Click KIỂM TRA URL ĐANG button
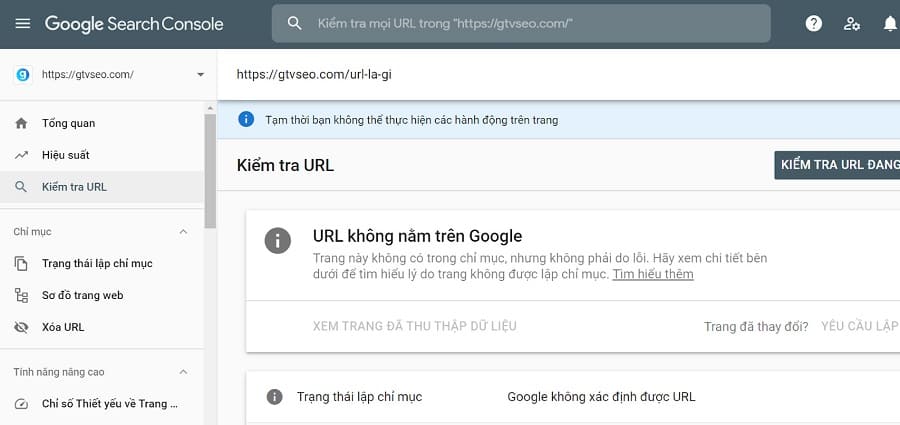Viewport: 900px width, 425px height. 837,165
